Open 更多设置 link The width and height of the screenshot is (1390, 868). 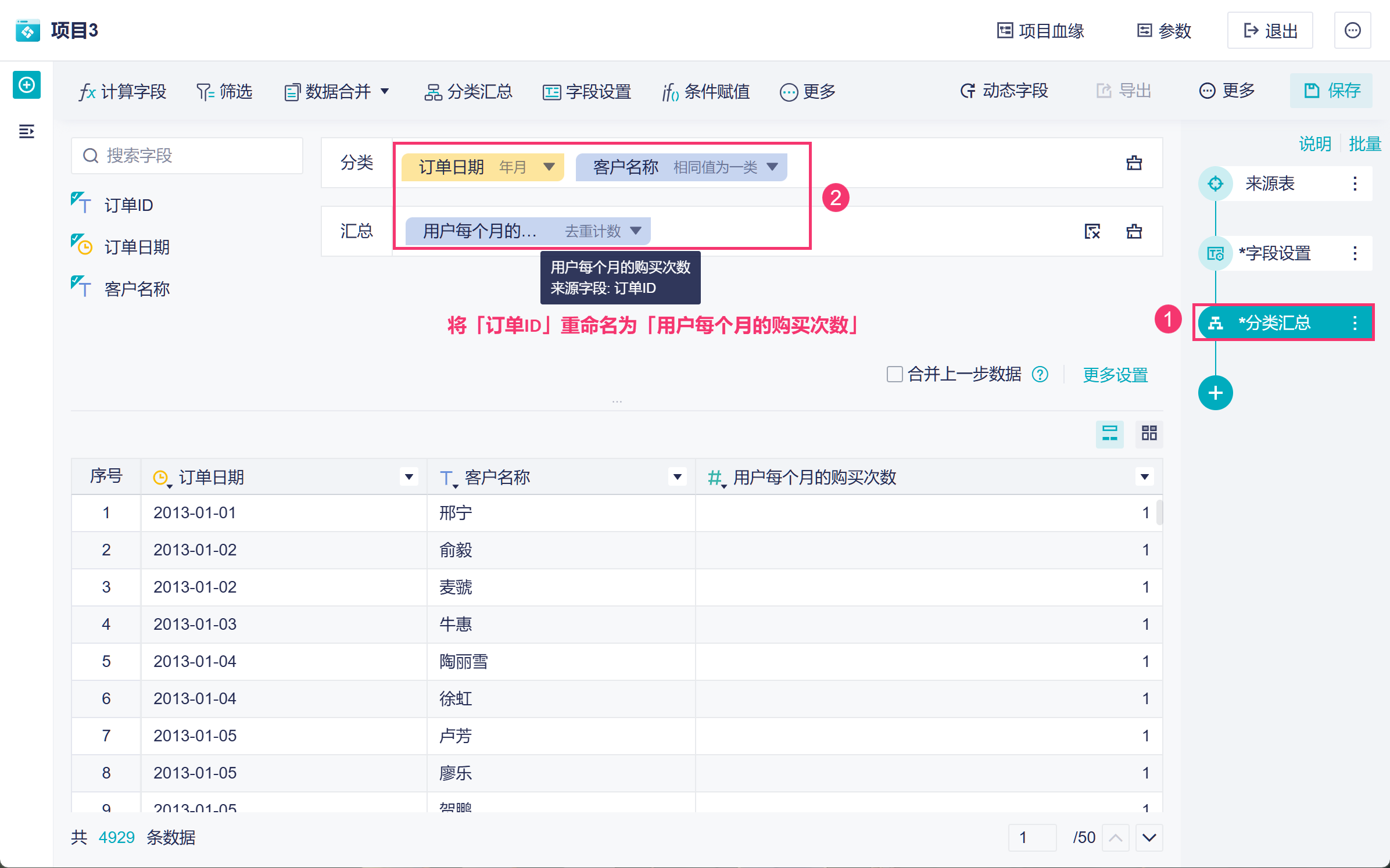1115,375
